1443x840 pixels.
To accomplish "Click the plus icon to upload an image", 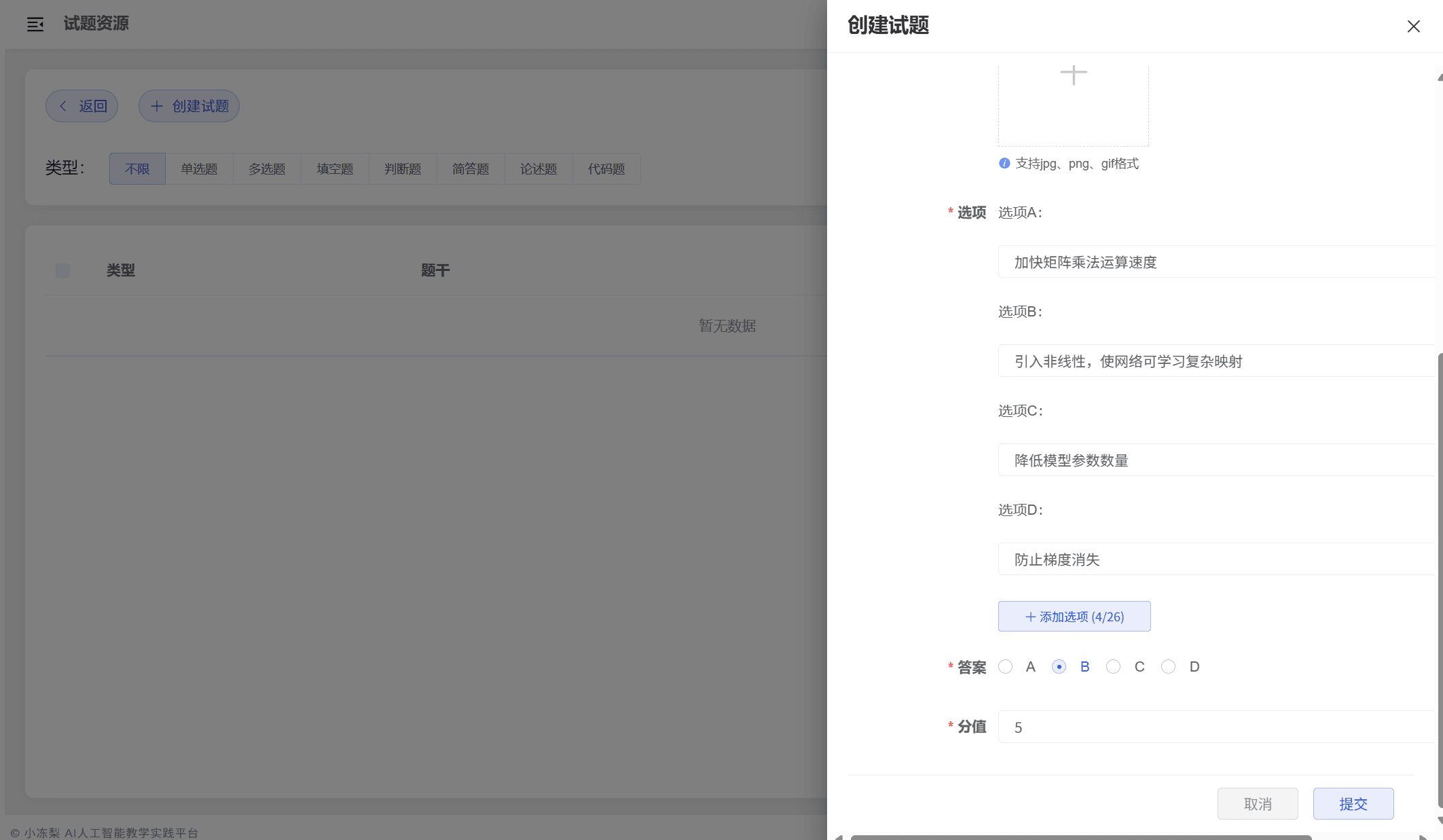I will tap(1074, 75).
